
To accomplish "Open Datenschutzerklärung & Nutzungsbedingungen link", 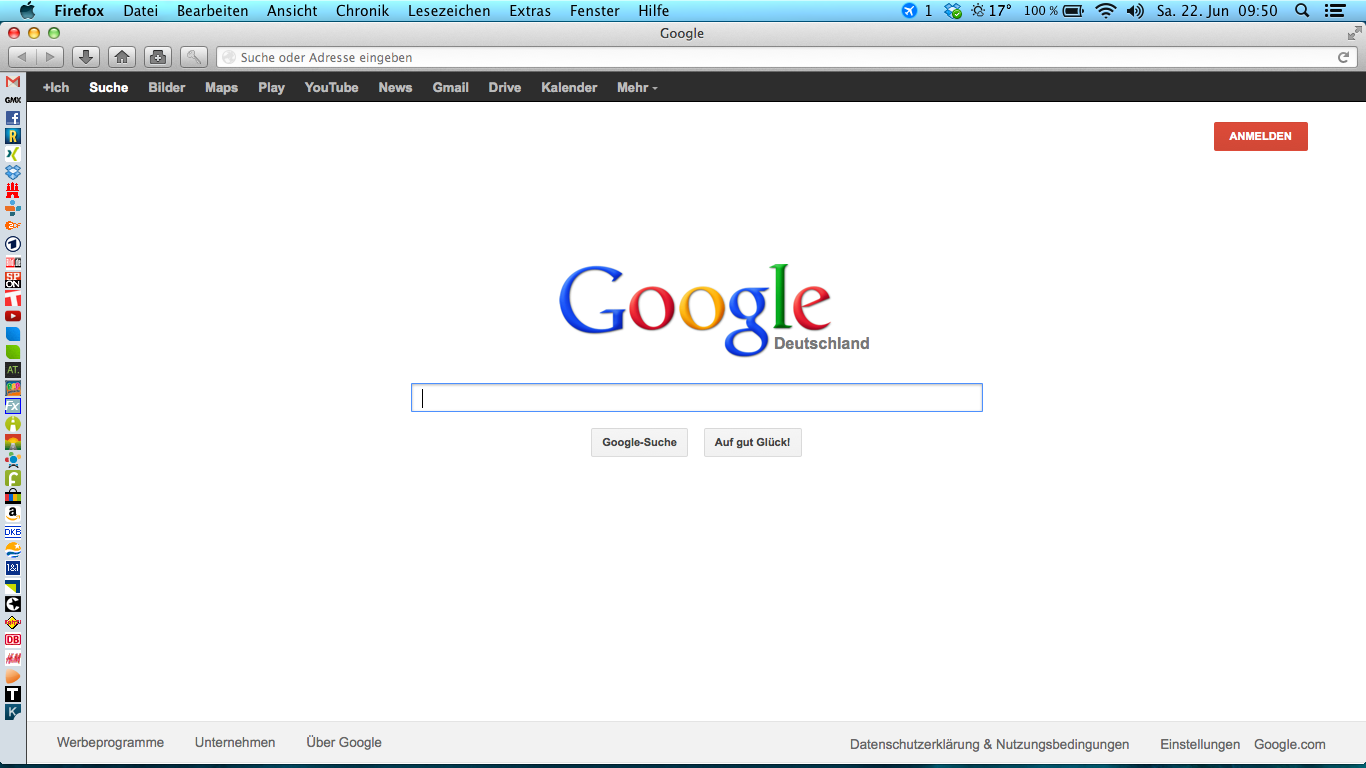I will [989, 744].
